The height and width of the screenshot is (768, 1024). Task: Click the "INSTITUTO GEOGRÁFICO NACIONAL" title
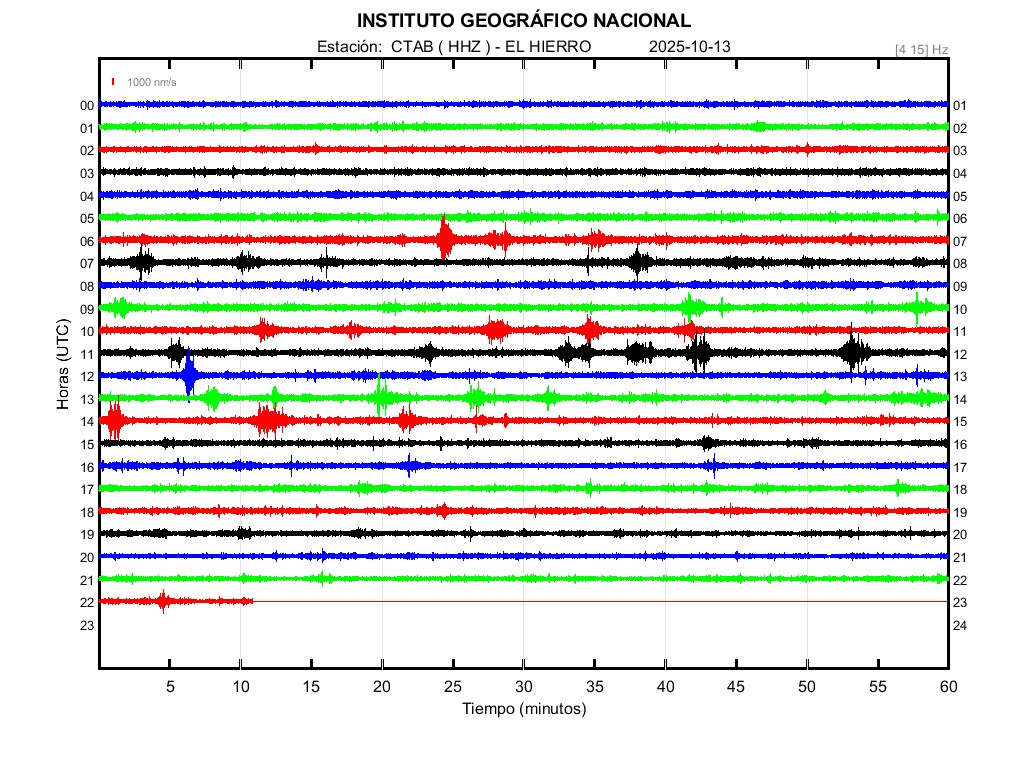tap(524, 20)
